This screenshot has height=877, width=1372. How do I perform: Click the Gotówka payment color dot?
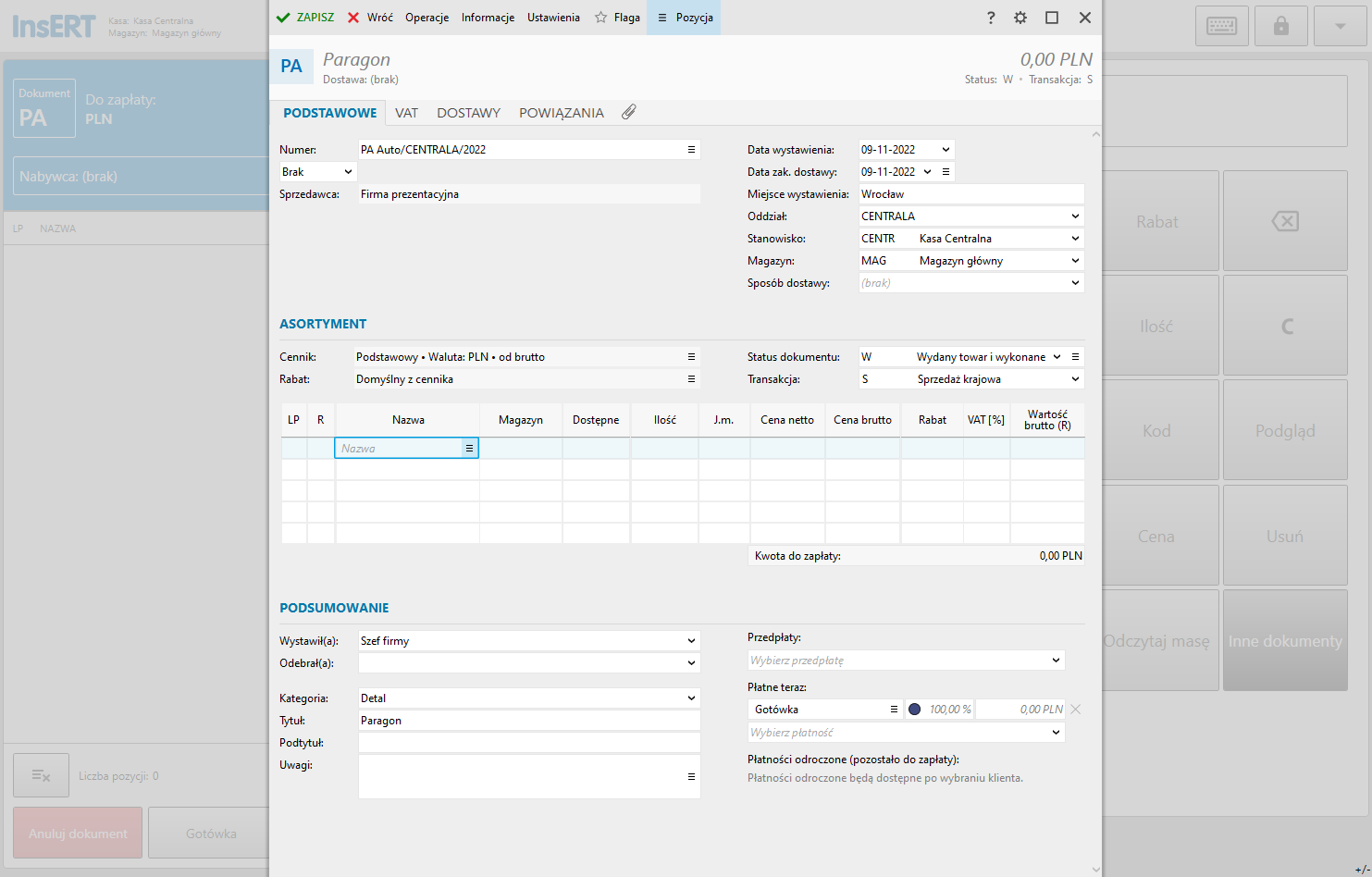coord(915,710)
